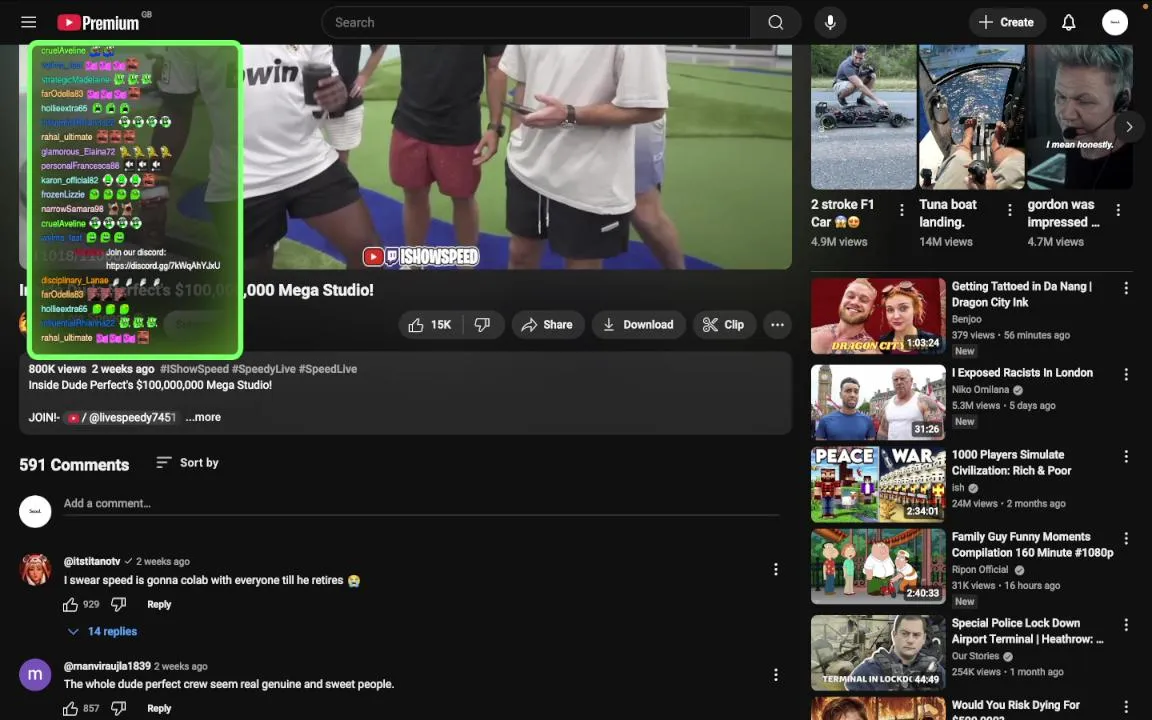Open options for Special Police Lock Down video
This screenshot has width=1152, height=720.
click(x=1126, y=624)
